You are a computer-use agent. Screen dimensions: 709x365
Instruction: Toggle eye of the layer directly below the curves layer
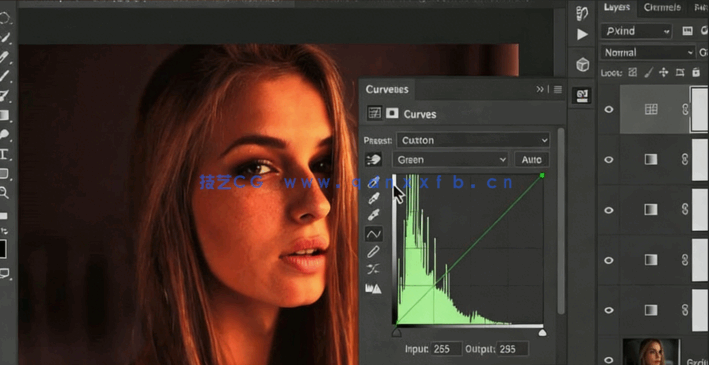pyautogui.click(x=609, y=160)
